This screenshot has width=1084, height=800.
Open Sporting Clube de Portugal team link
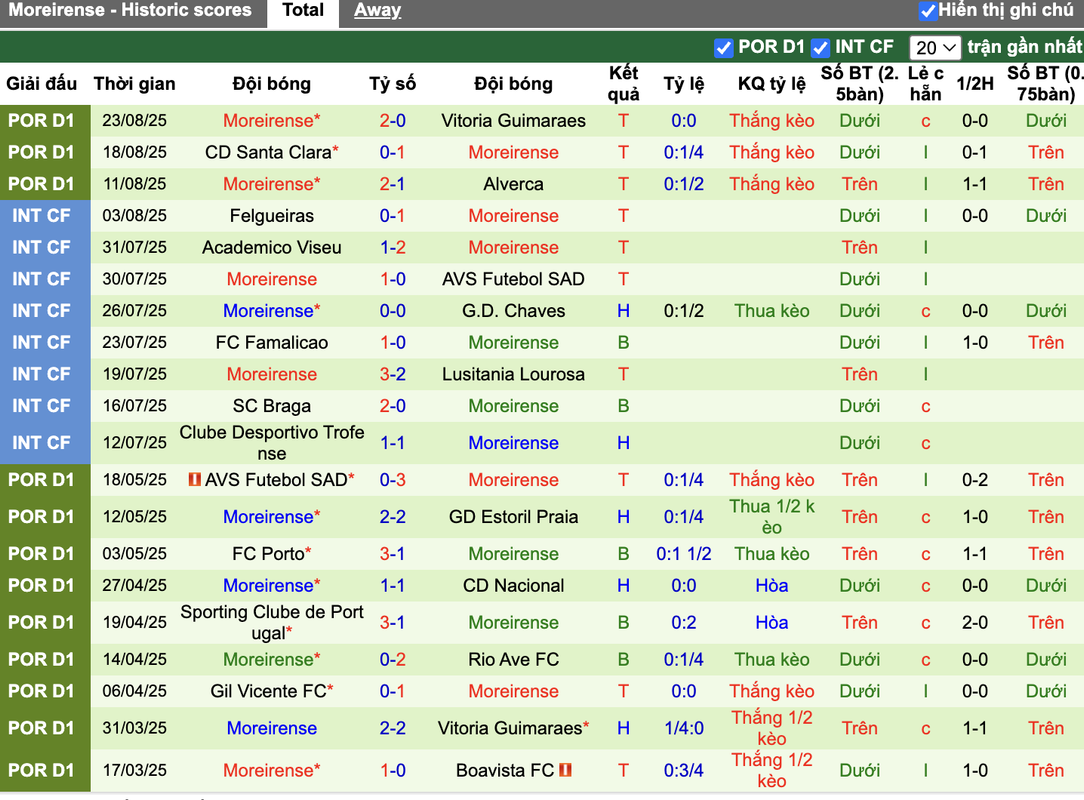[x=272, y=623]
